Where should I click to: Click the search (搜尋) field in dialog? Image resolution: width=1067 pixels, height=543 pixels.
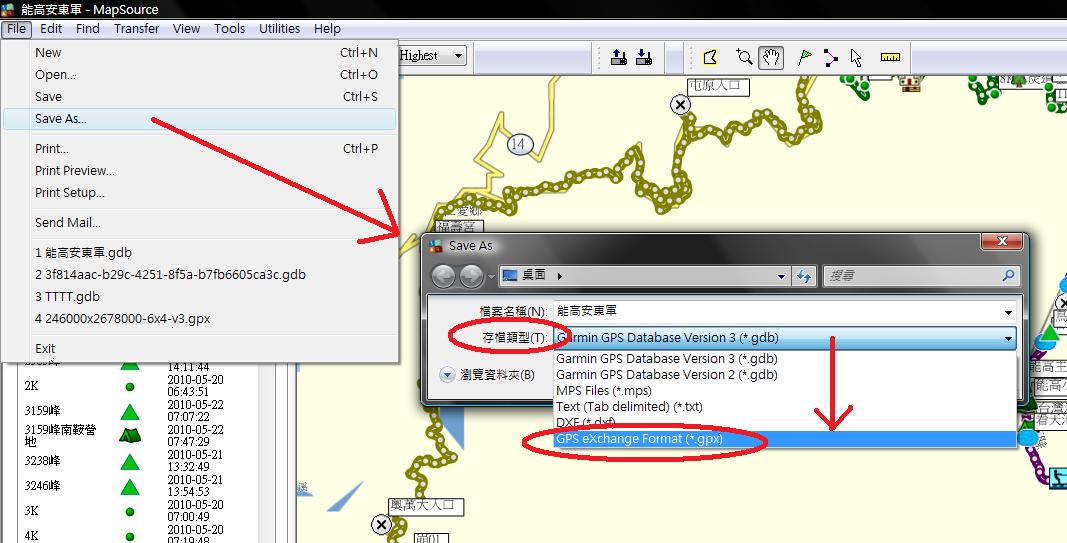coord(915,276)
